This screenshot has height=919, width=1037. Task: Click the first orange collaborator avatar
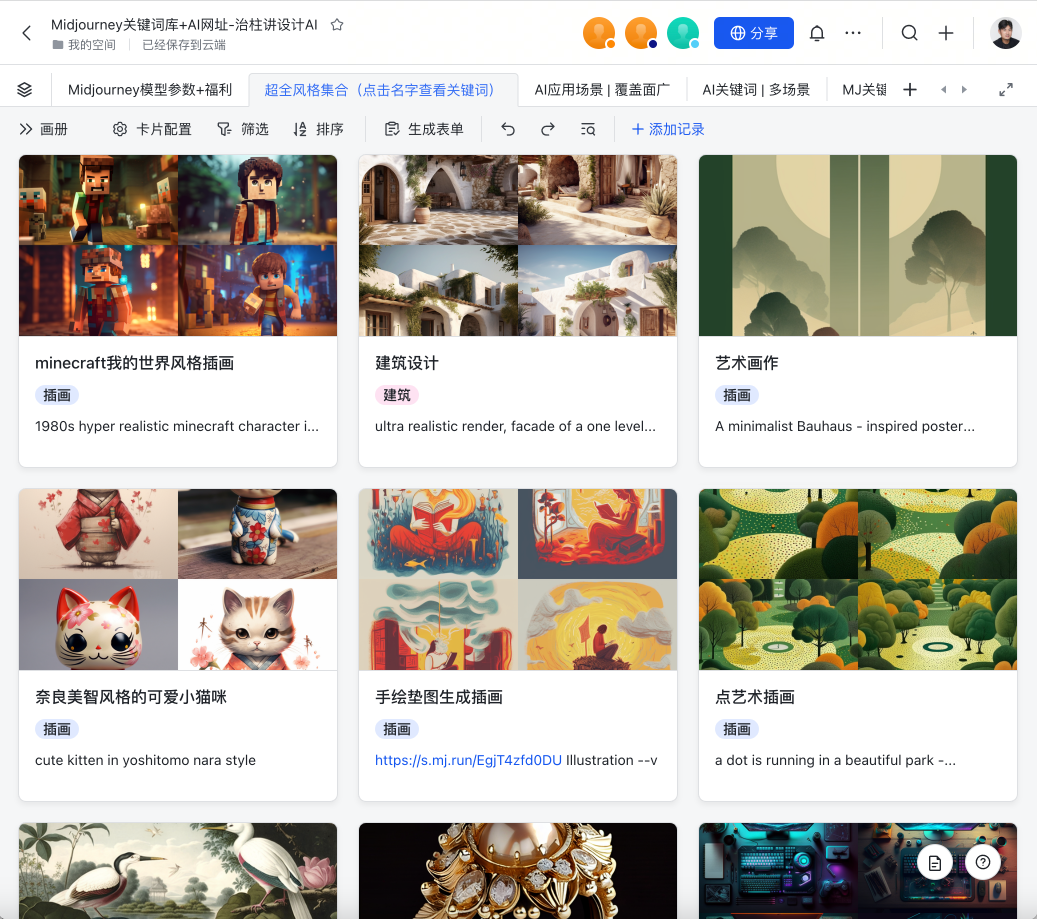(x=599, y=33)
